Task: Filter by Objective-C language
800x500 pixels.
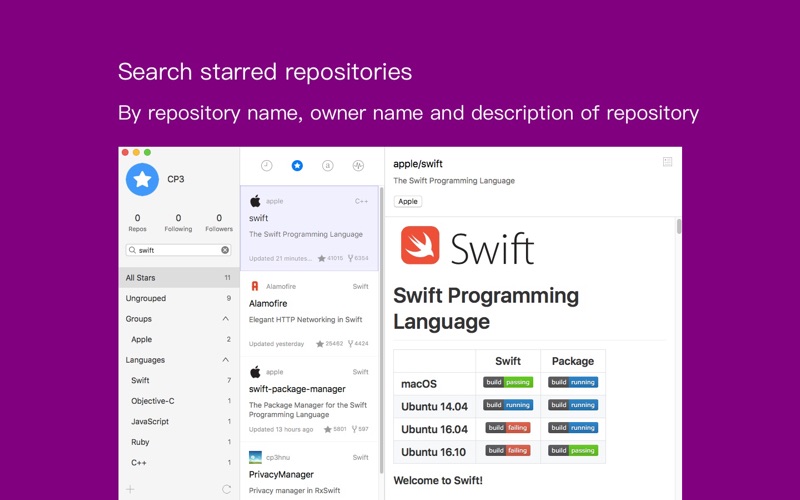Action: click(x=179, y=401)
